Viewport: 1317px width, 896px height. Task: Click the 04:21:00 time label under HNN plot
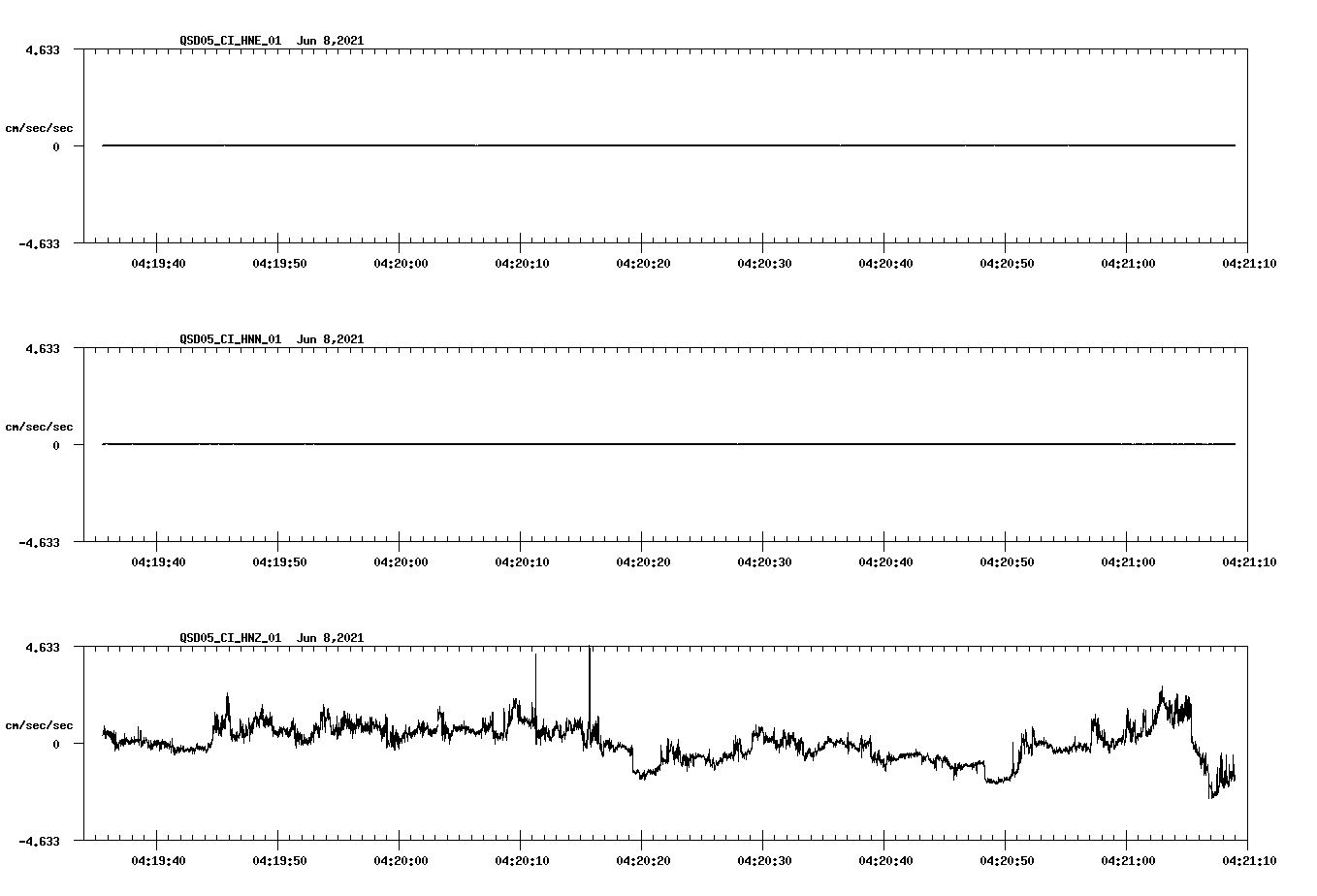point(1128,561)
